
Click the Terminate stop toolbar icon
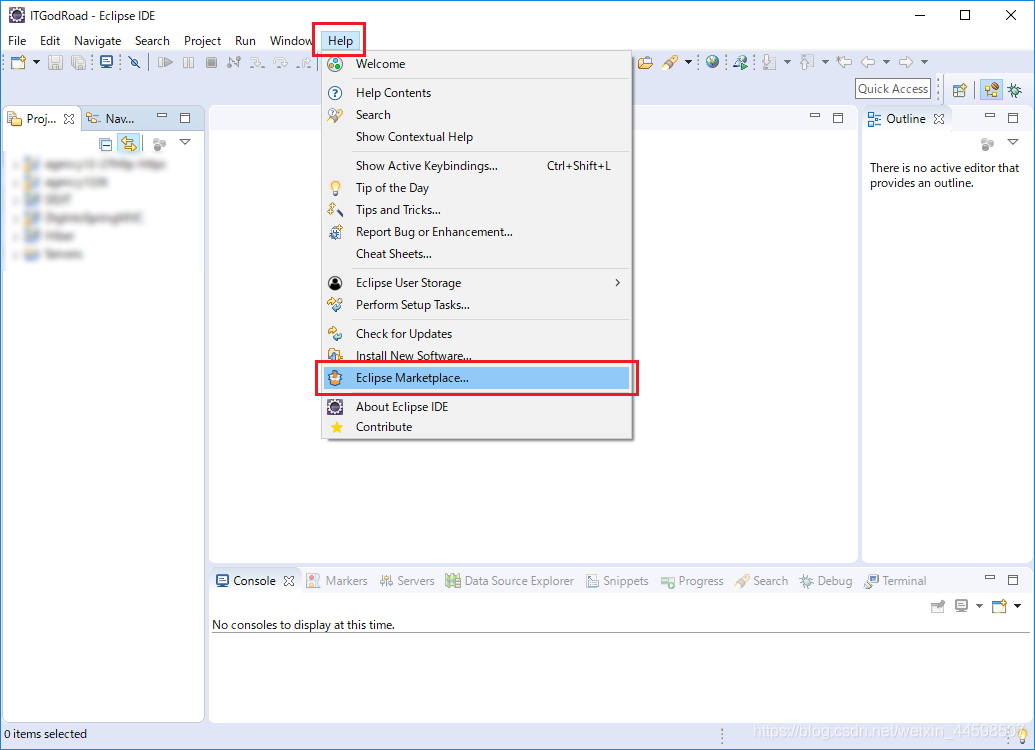coord(211,62)
